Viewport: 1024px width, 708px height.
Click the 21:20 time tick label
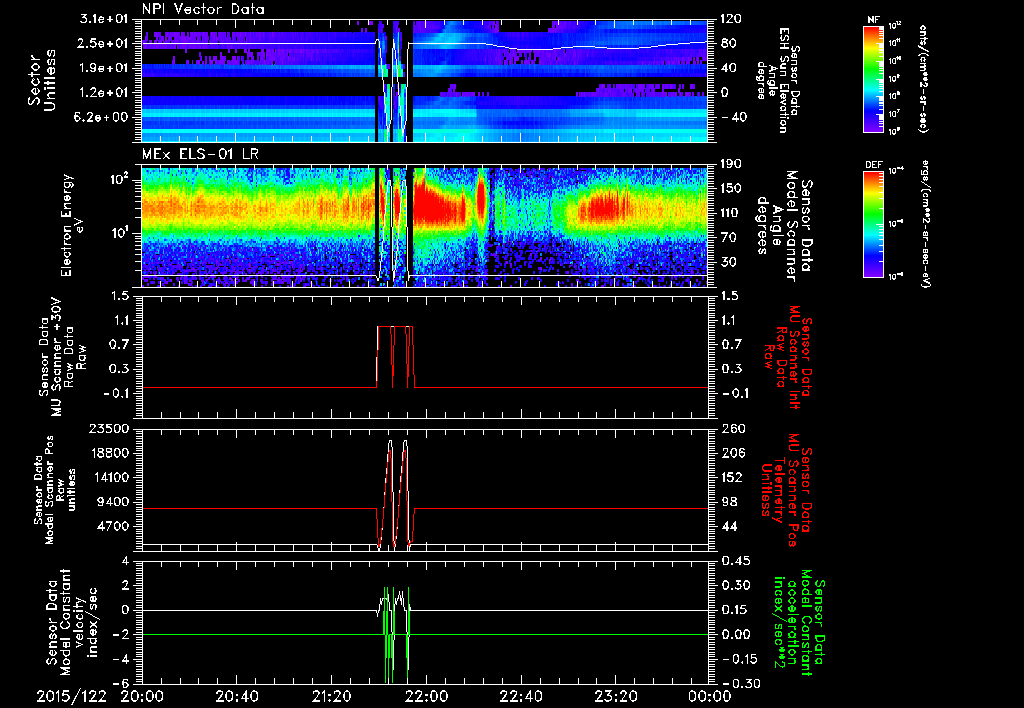click(332, 697)
